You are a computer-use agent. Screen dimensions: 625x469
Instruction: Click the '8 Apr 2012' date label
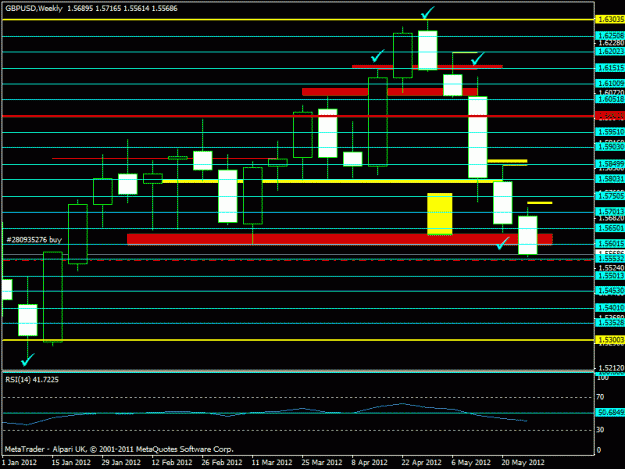(369, 463)
